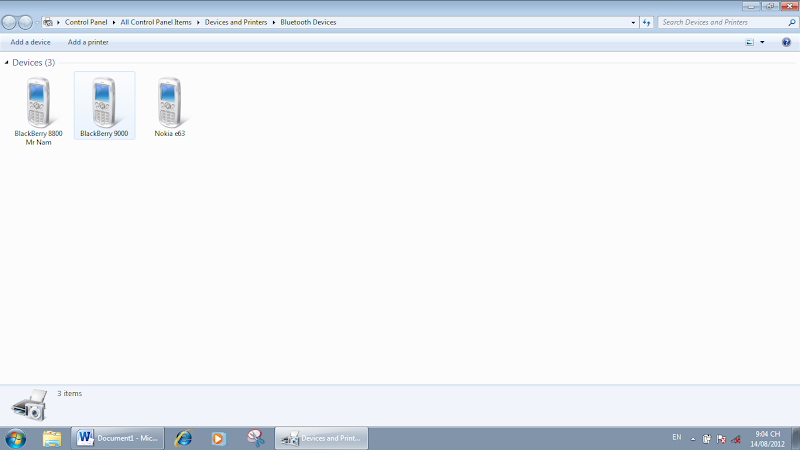Click the Back navigation arrow
Viewport: 800px width, 450px height.
point(9,22)
